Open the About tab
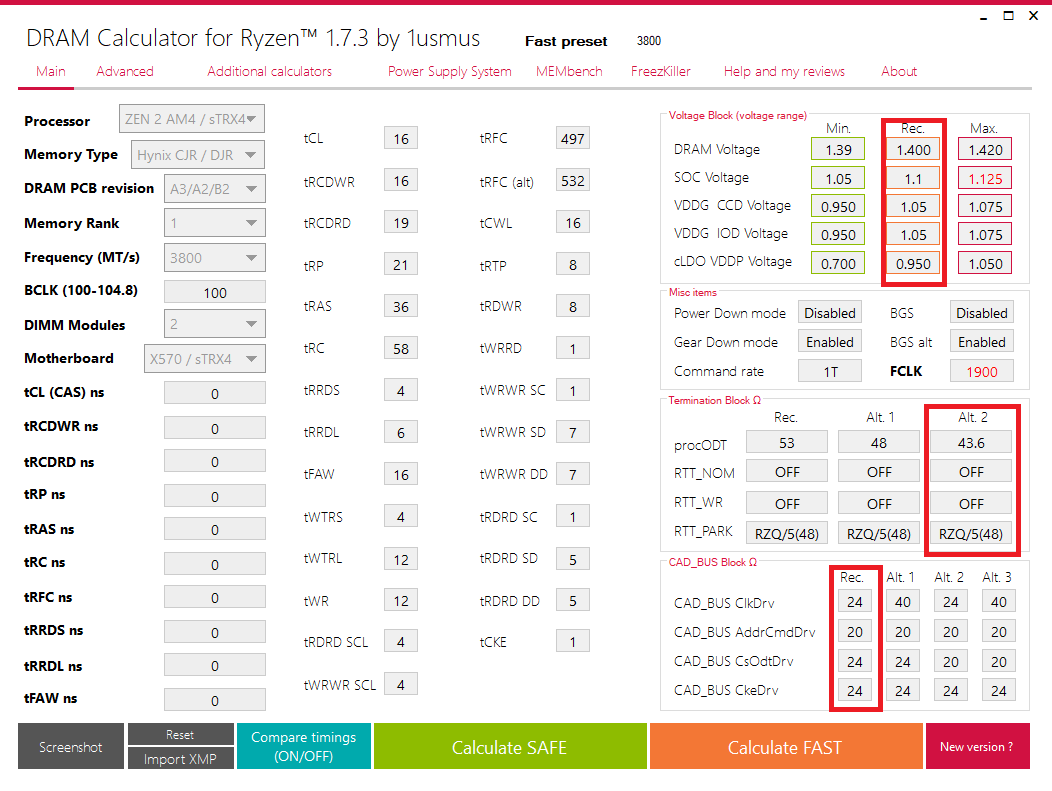Screen dimensions: 1052x791 tap(899, 71)
